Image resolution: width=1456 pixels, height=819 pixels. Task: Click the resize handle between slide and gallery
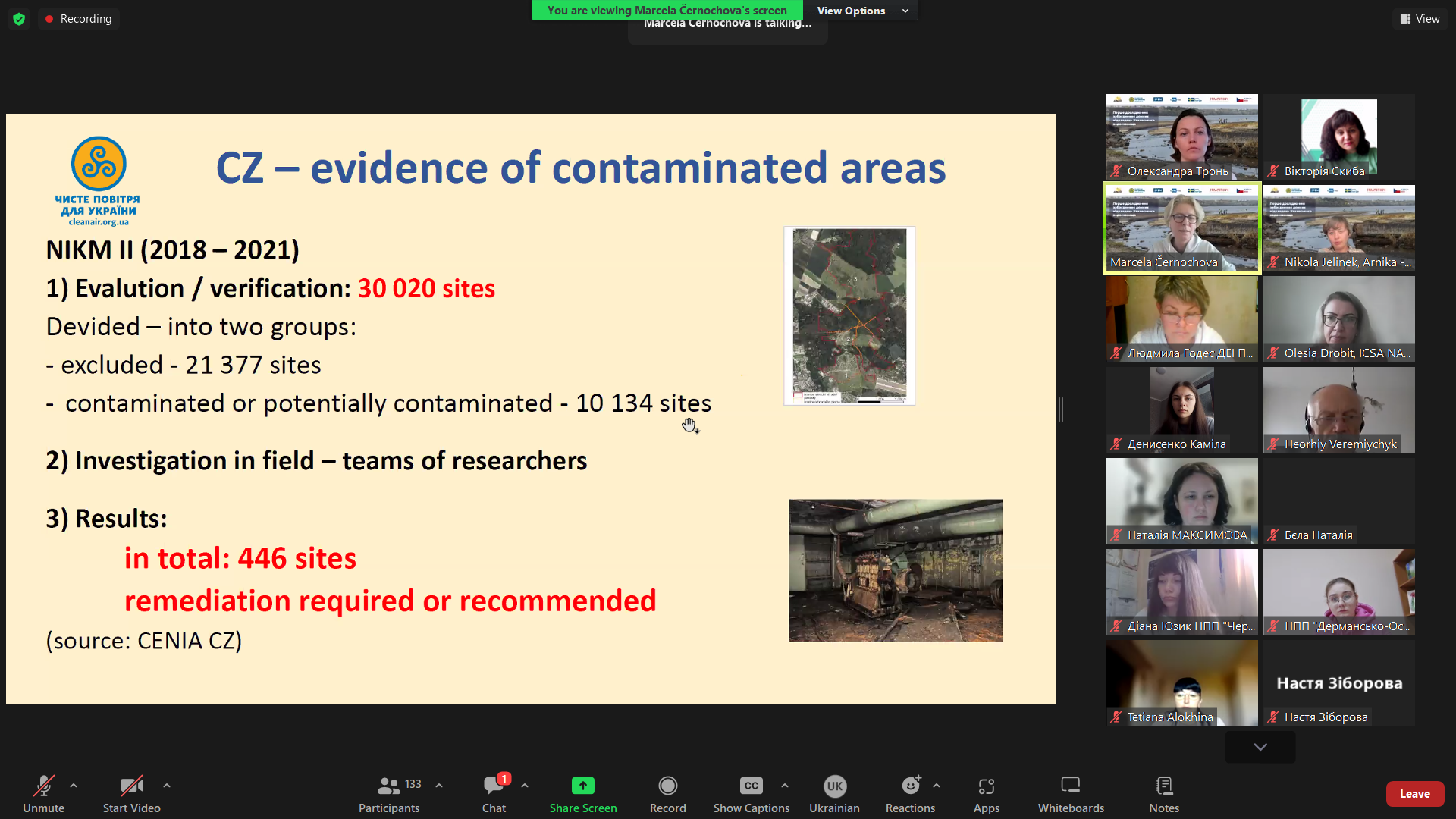1061,409
